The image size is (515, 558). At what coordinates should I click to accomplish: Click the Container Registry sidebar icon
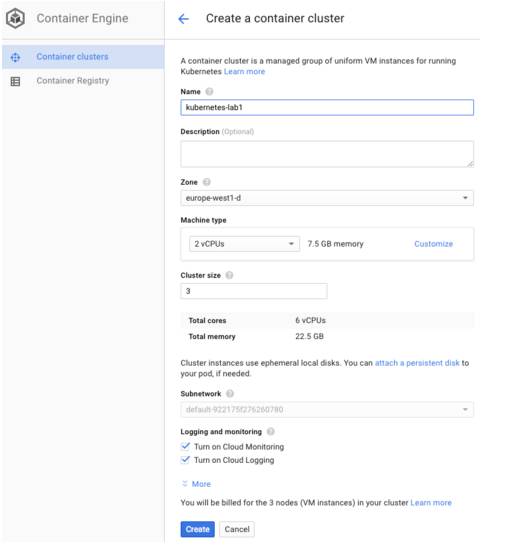[x=15, y=81]
